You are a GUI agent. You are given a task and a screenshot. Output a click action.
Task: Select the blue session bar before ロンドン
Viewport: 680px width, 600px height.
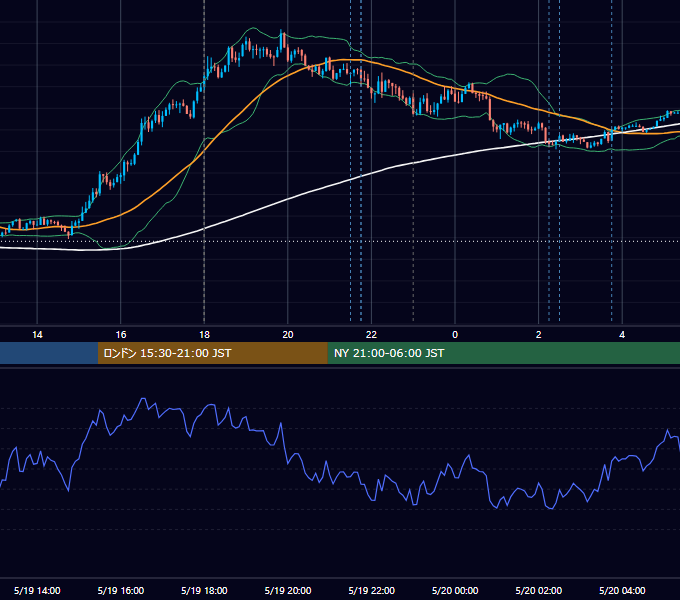pyautogui.click(x=49, y=353)
